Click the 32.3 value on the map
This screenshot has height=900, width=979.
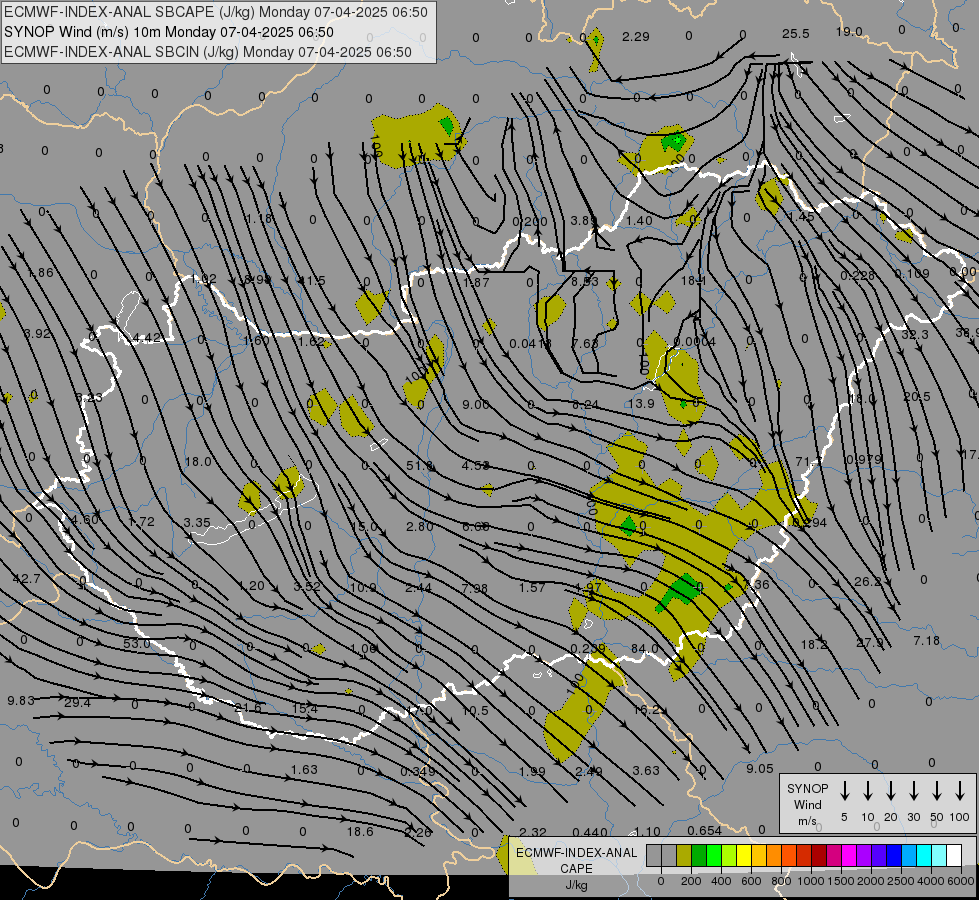(915, 335)
